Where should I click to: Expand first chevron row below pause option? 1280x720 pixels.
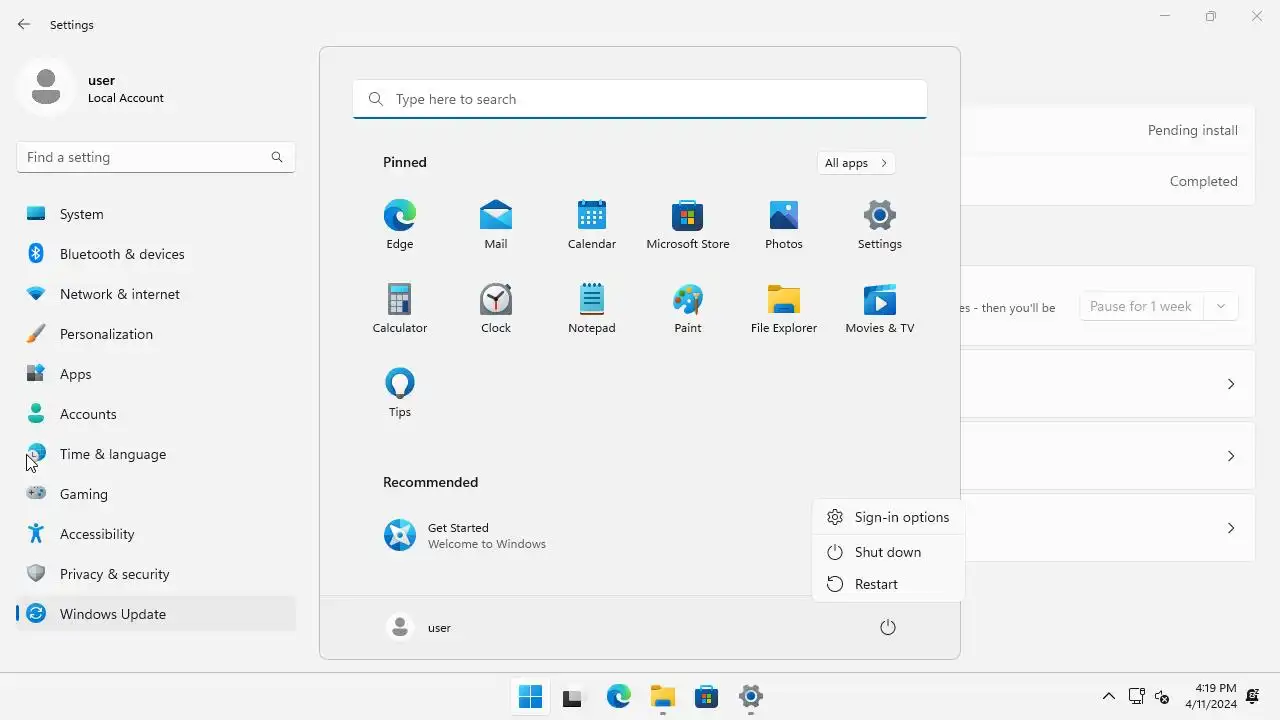click(1231, 384)
